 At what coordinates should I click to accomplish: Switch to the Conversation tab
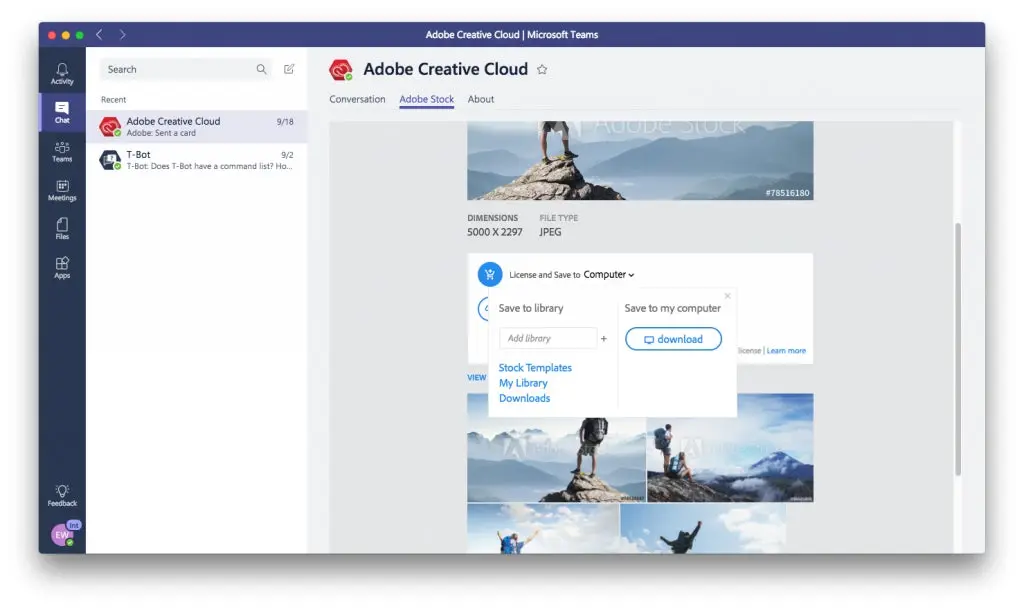click(357, 99)
